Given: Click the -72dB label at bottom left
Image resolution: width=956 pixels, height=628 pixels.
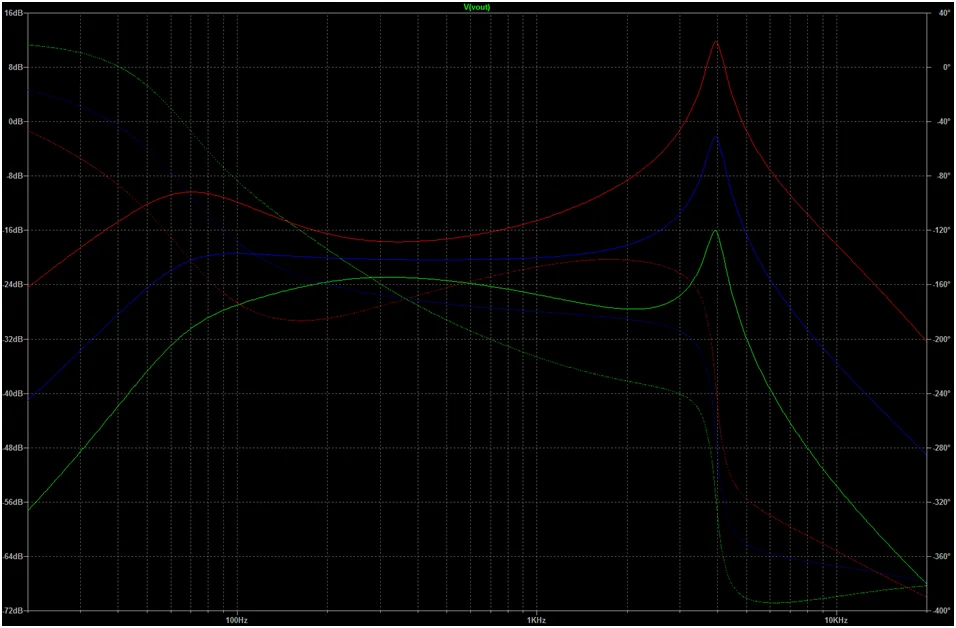Looking at the screenshot, I should pyautogui.click(x=15, y=610).
